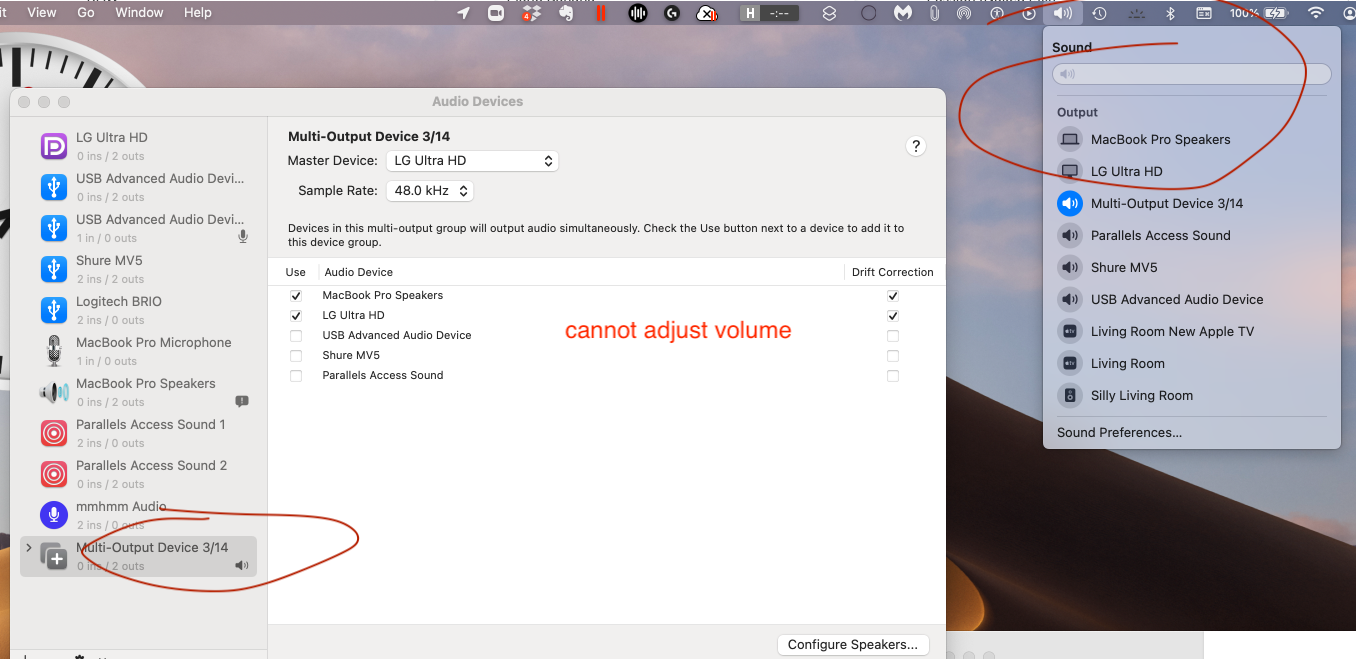This screenshot has height=659, width=1356.
Task: Open the Go menu
Action: pyautogui.click(x=86, y=12)
